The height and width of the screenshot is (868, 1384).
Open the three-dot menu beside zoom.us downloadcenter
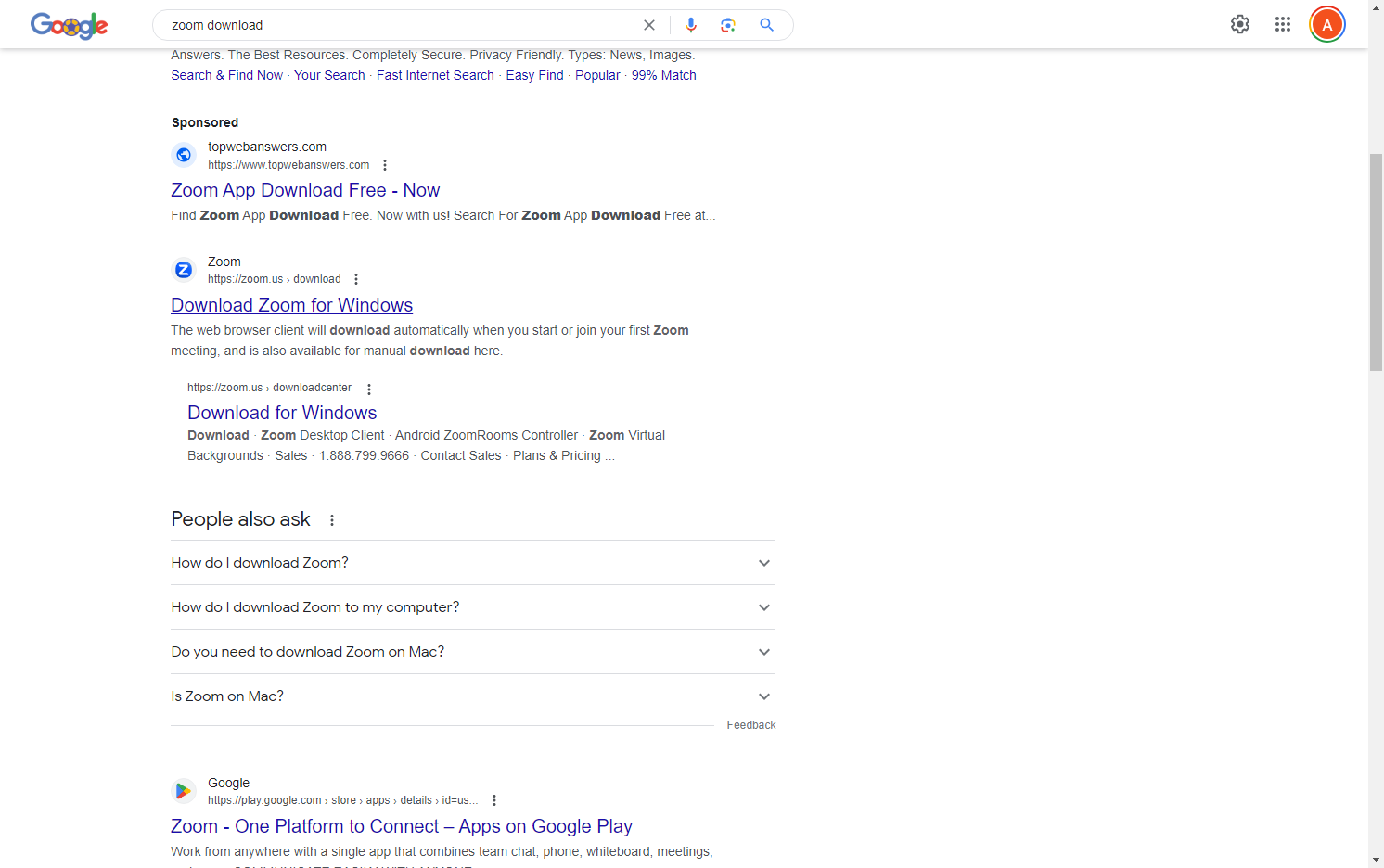pos(369,389)
